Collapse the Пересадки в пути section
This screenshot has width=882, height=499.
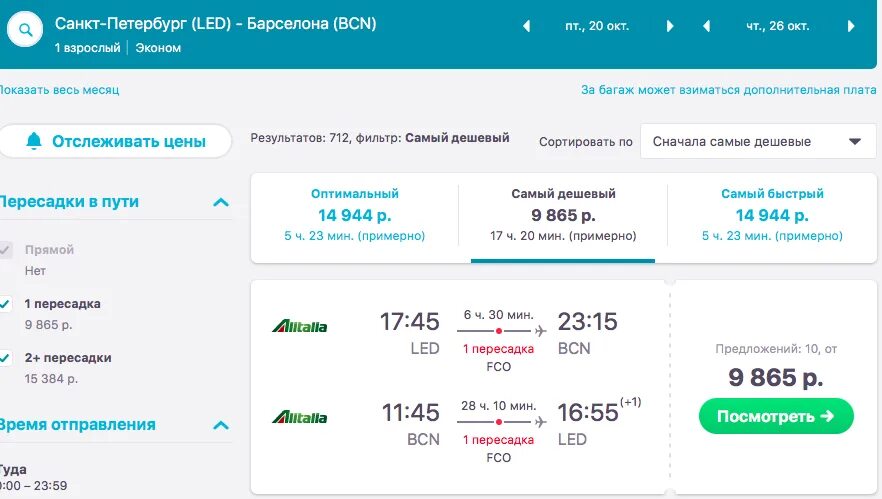[221, 202]
